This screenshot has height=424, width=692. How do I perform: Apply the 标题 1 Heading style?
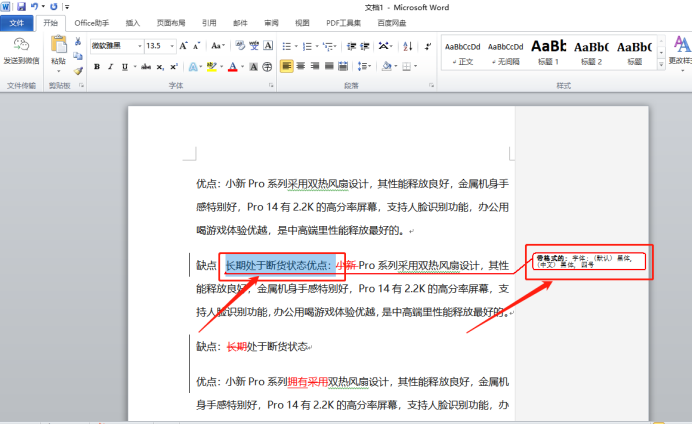(x=548, y=53)
